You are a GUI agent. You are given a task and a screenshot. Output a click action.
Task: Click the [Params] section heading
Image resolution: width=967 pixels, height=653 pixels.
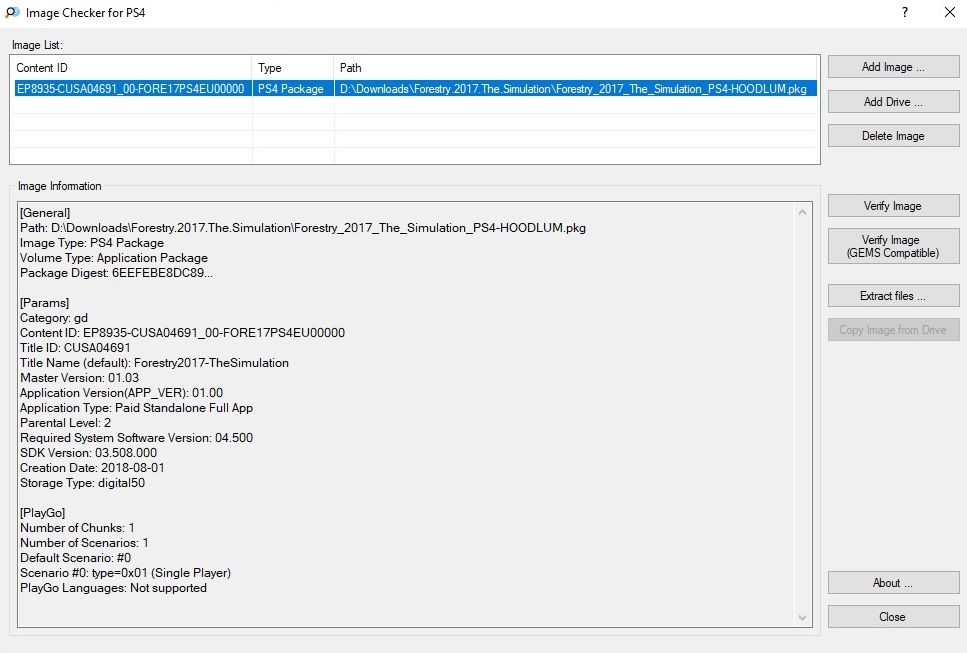pos(44,303)
